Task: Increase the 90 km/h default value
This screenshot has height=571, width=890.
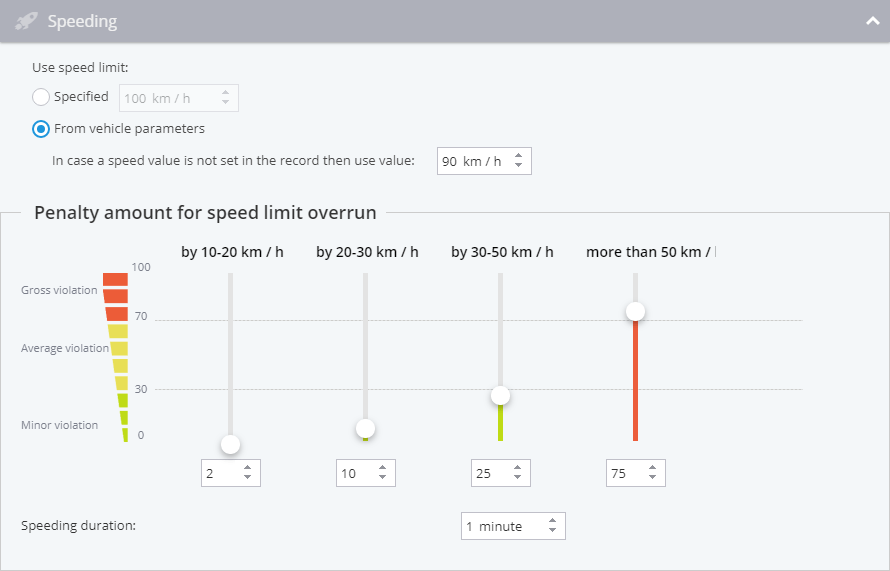Action: pos(518,156)
